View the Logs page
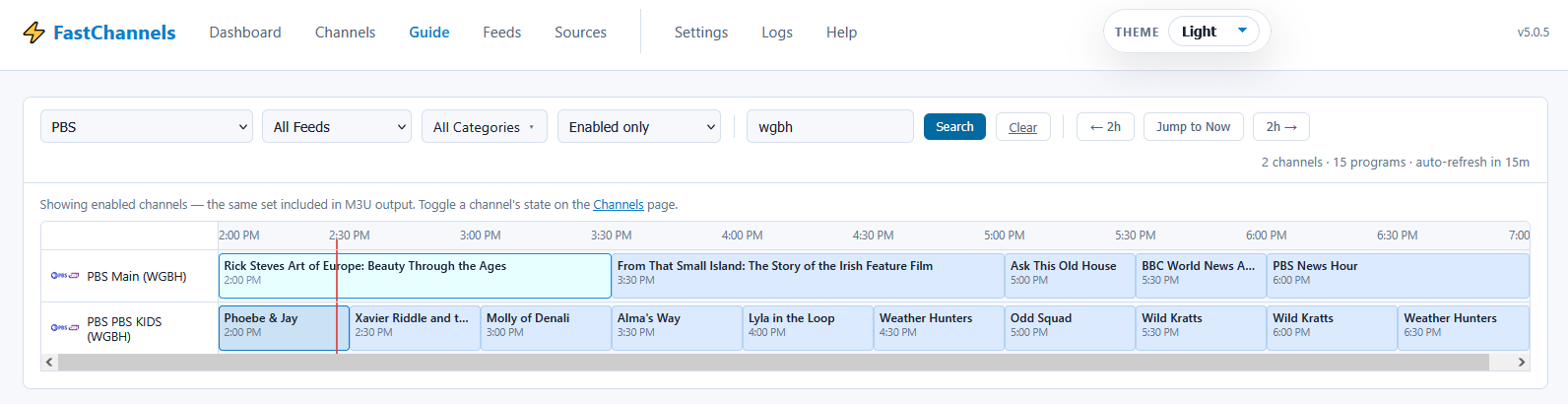1568x404 pixels. [x=777, y=33]
